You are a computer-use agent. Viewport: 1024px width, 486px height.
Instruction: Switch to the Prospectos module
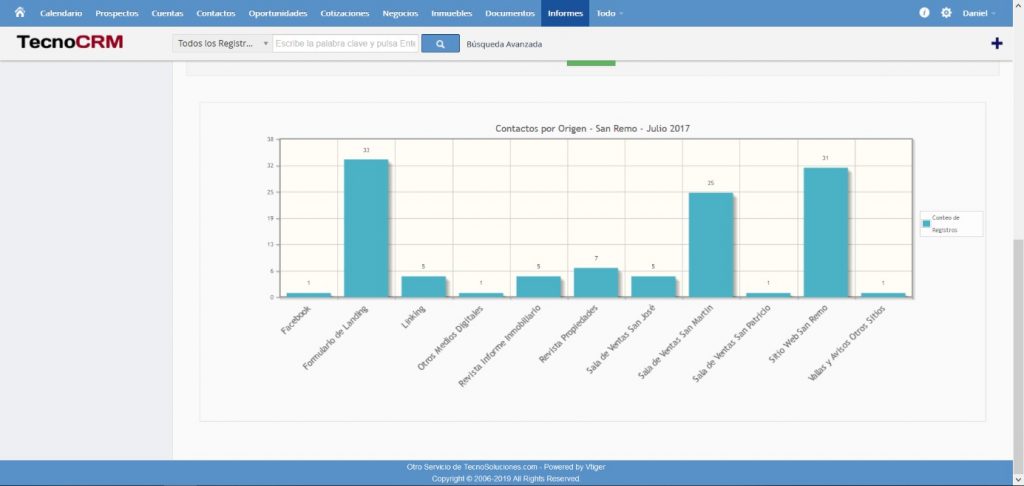coord(117,13)
